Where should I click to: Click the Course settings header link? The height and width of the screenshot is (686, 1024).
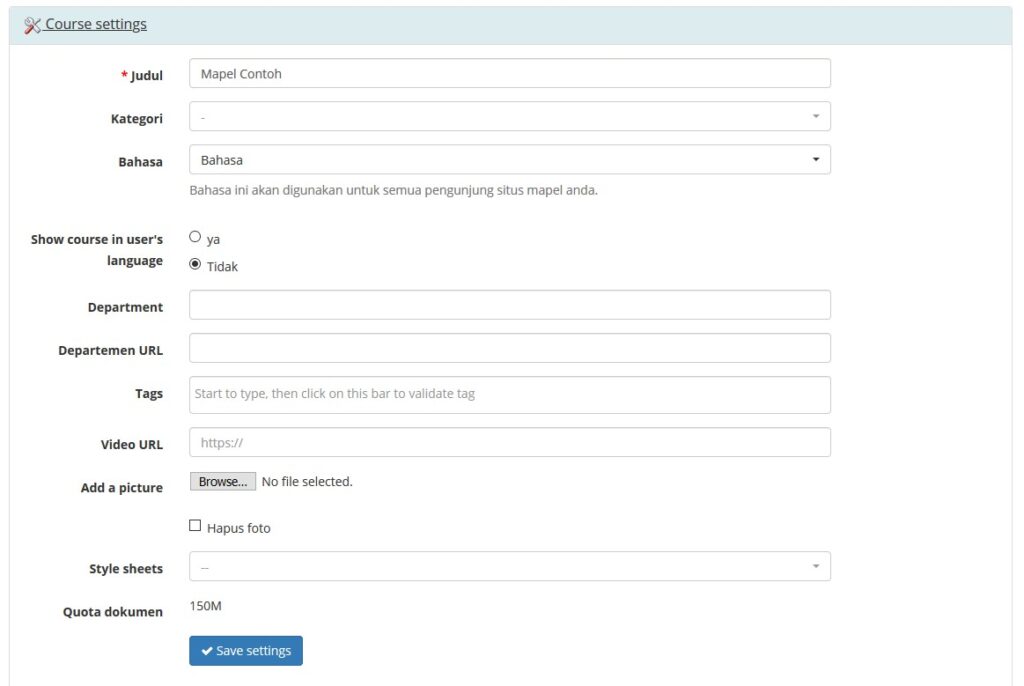(96, 24)
